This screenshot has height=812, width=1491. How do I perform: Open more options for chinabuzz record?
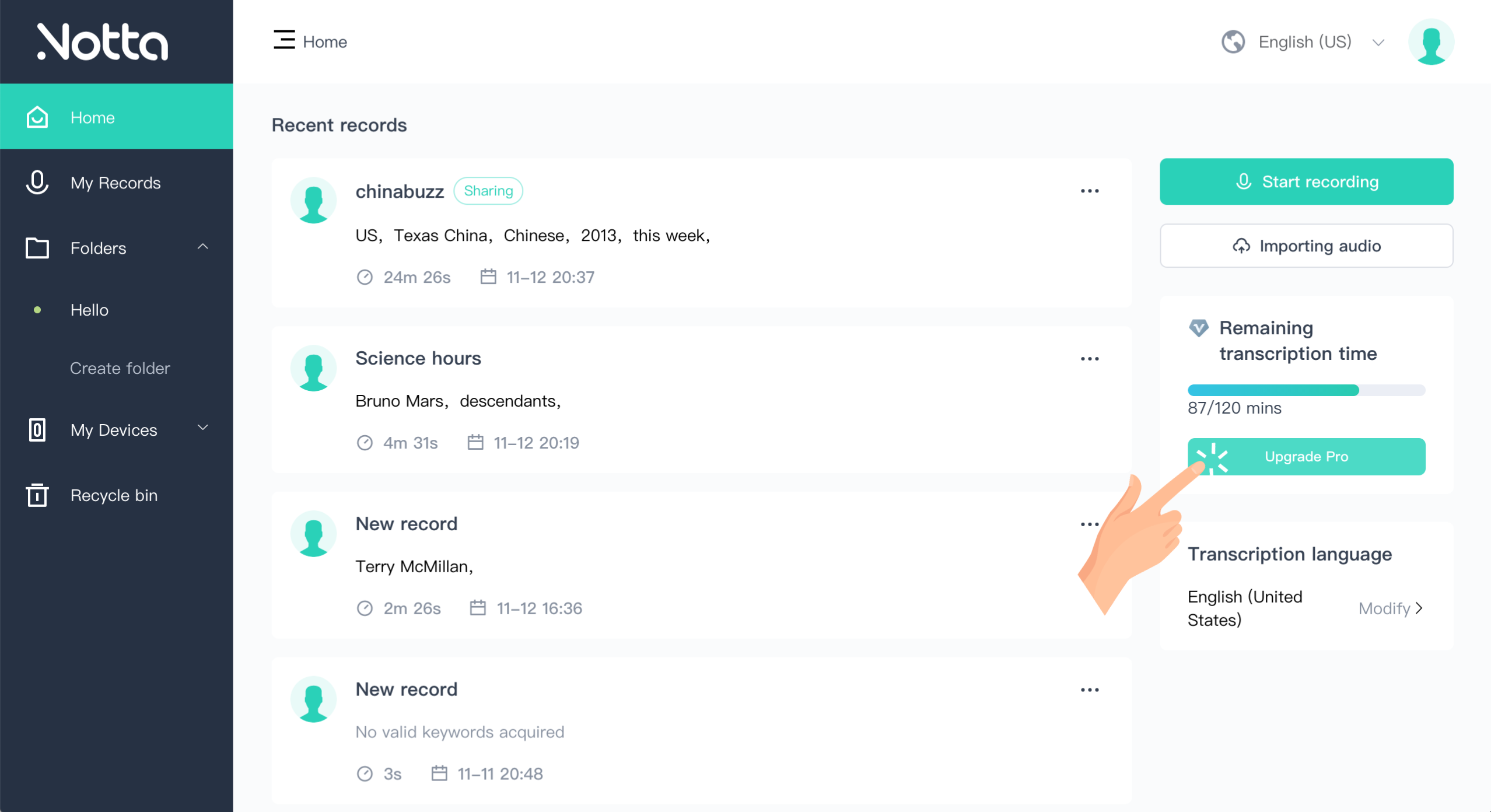pyautogui.click(x=1089, y=191)
